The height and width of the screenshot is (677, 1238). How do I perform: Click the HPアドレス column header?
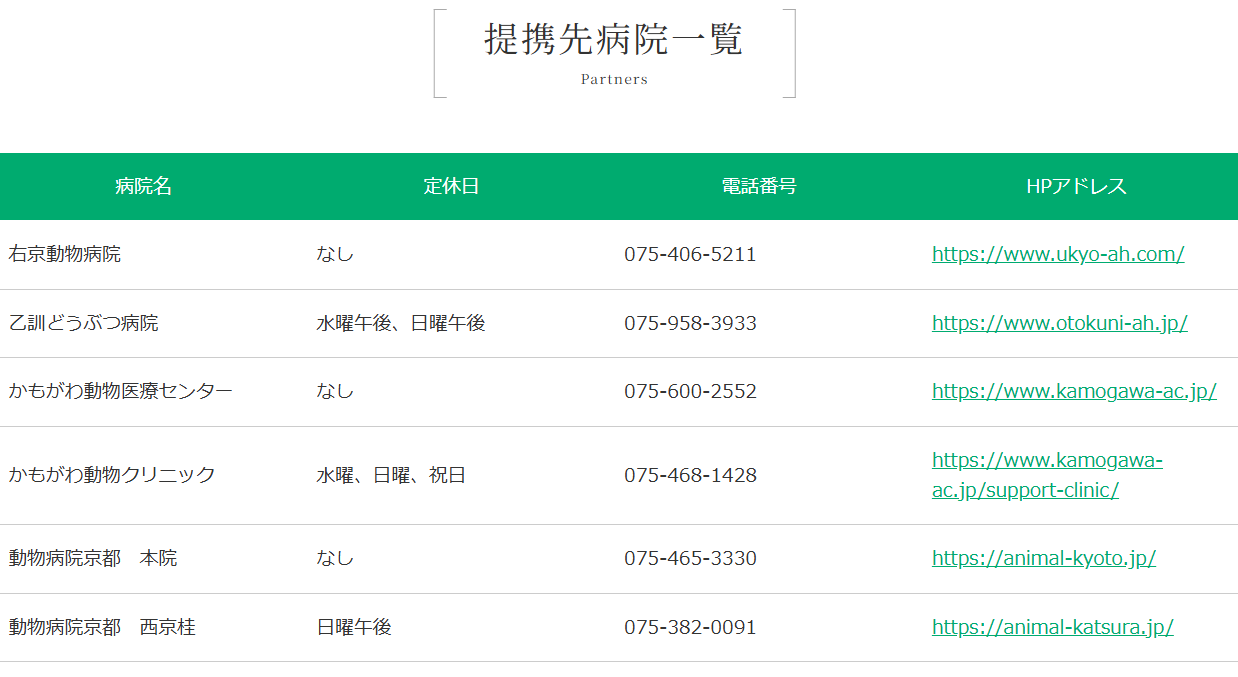pyautogui.click(x=1076, y=186)
